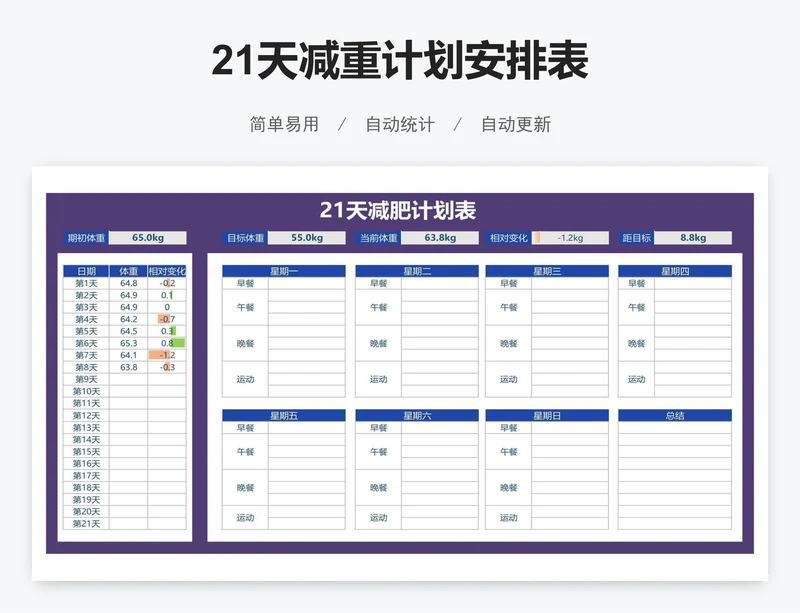Click the 自动统计 subtitle text
The width and height of the screenshot is (800, 613).
(400, 125)
